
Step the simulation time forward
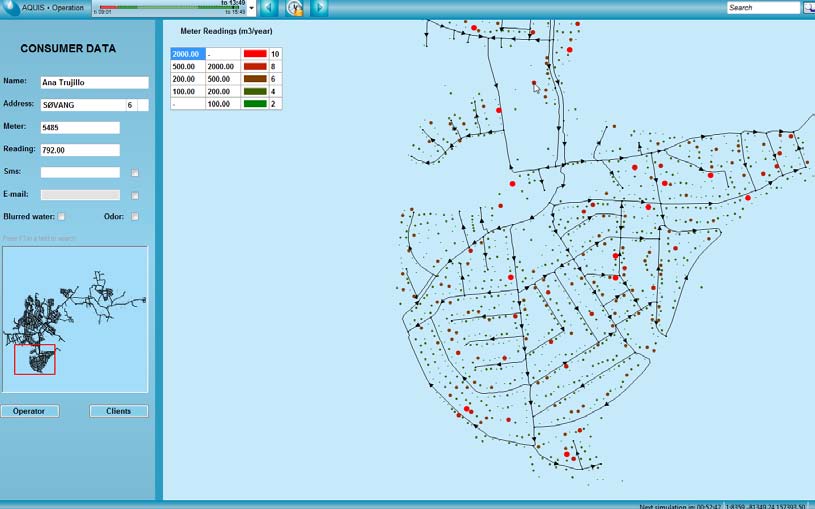coord(319,8)
